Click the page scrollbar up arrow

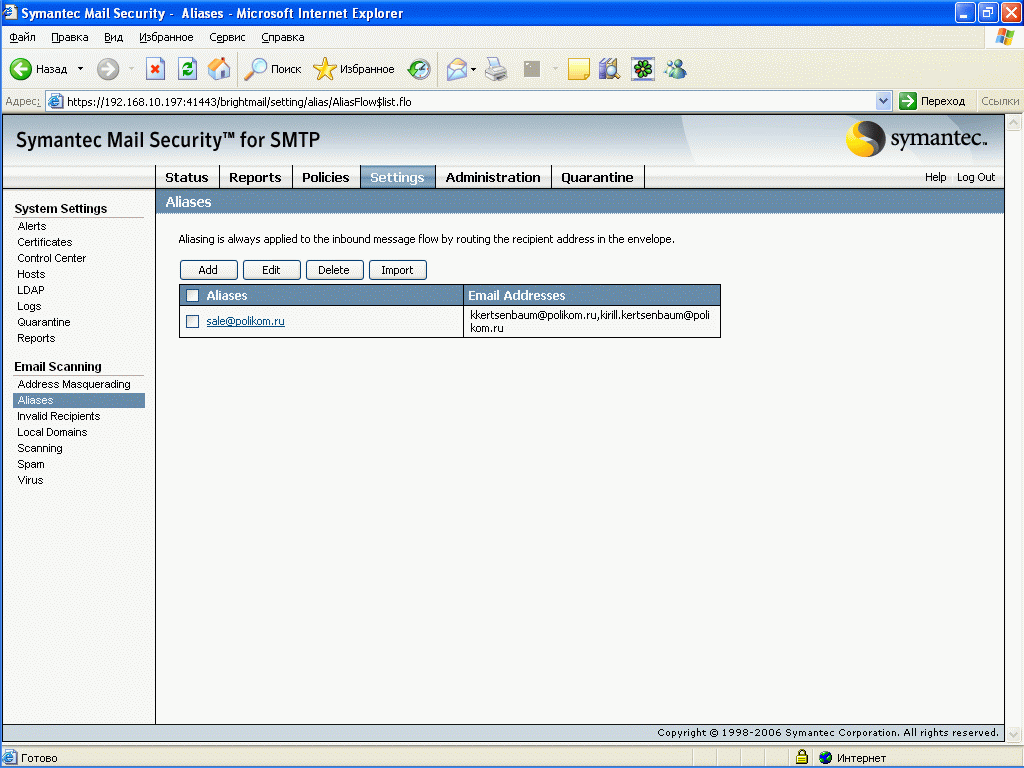pos(1014,122)
